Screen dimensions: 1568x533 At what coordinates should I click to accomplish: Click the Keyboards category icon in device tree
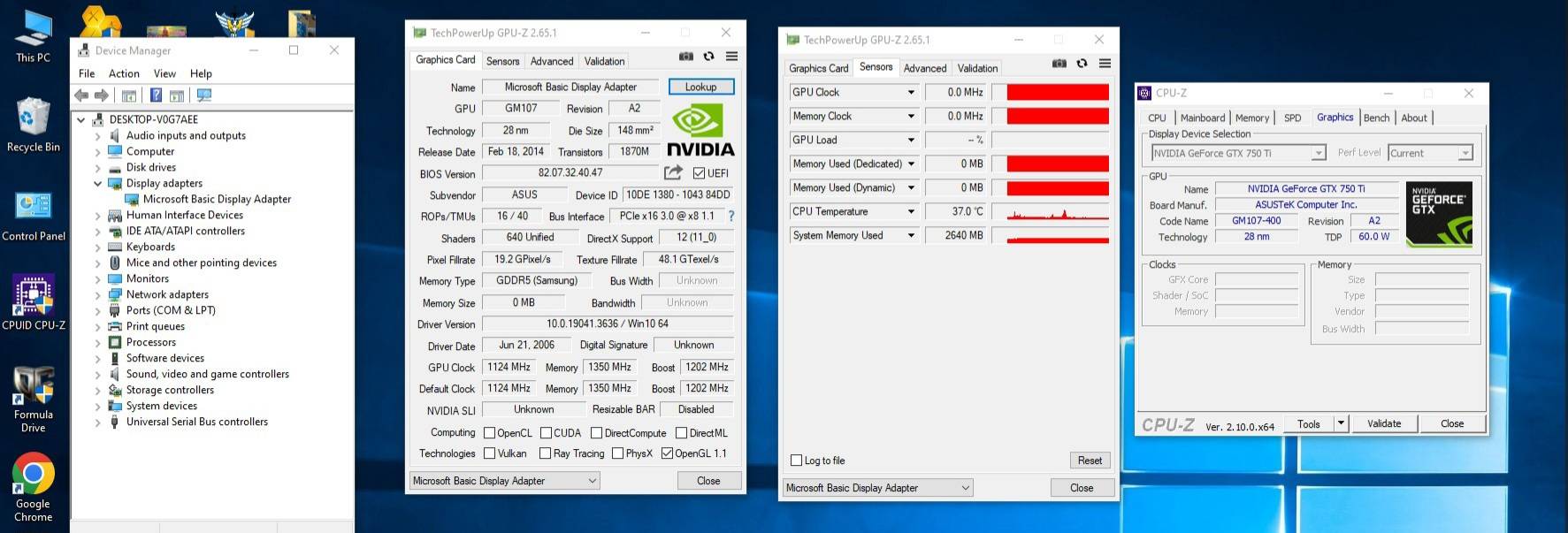pyautogui.click(x=115, y=247)
